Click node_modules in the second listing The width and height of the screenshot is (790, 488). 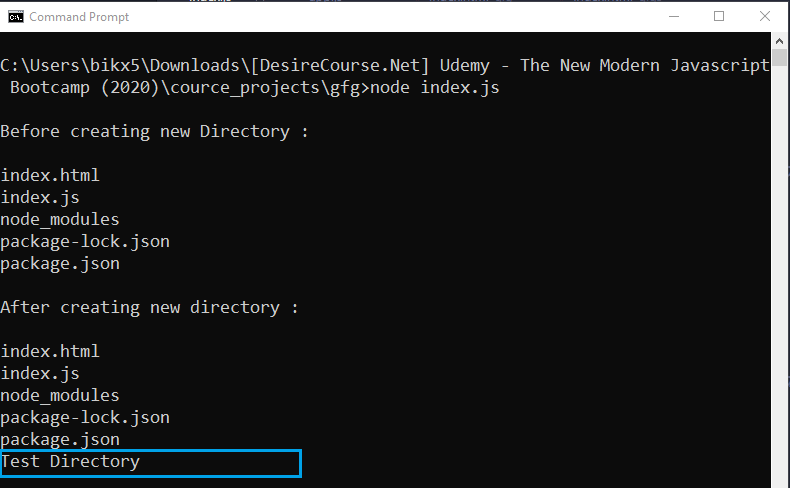click(x=60, y=396)
